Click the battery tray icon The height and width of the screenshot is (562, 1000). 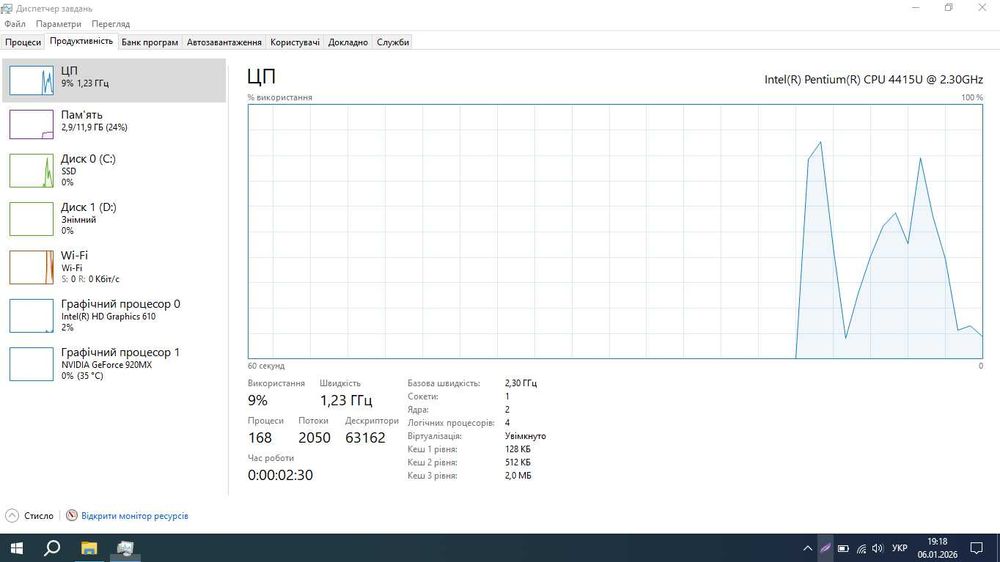tap(843, 548)
